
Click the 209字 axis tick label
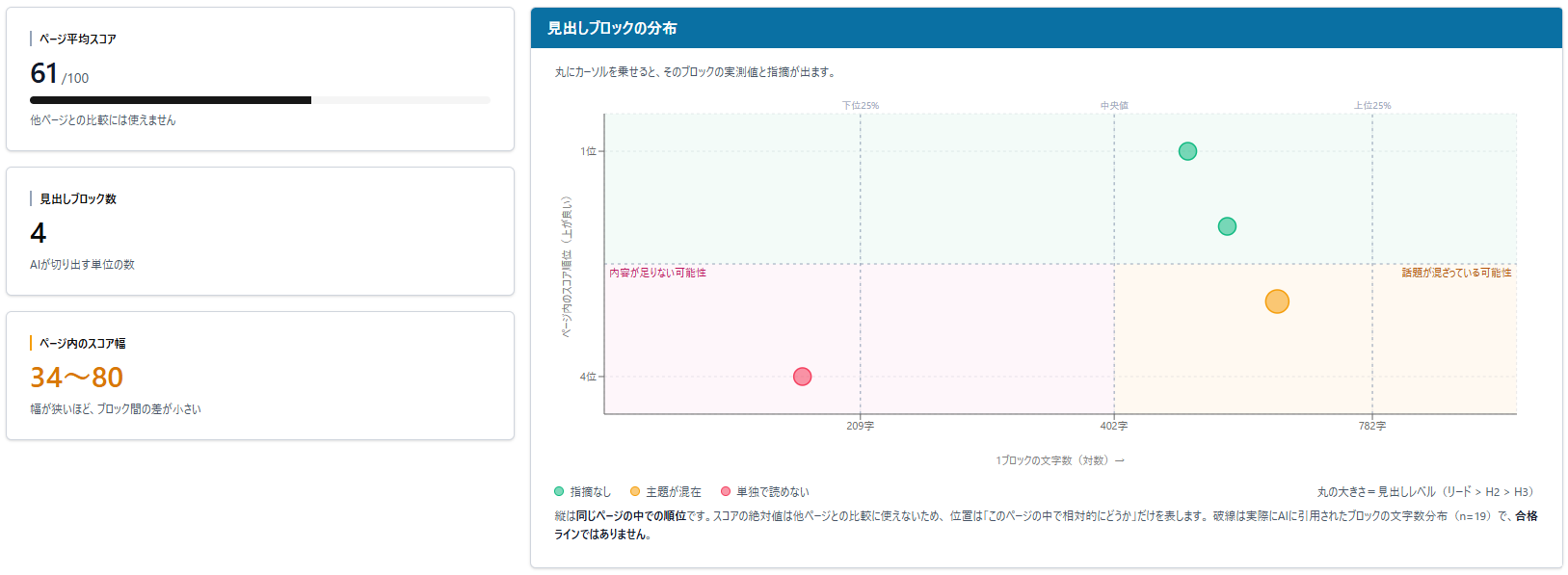pyautogui.click(x=861, y=426)
